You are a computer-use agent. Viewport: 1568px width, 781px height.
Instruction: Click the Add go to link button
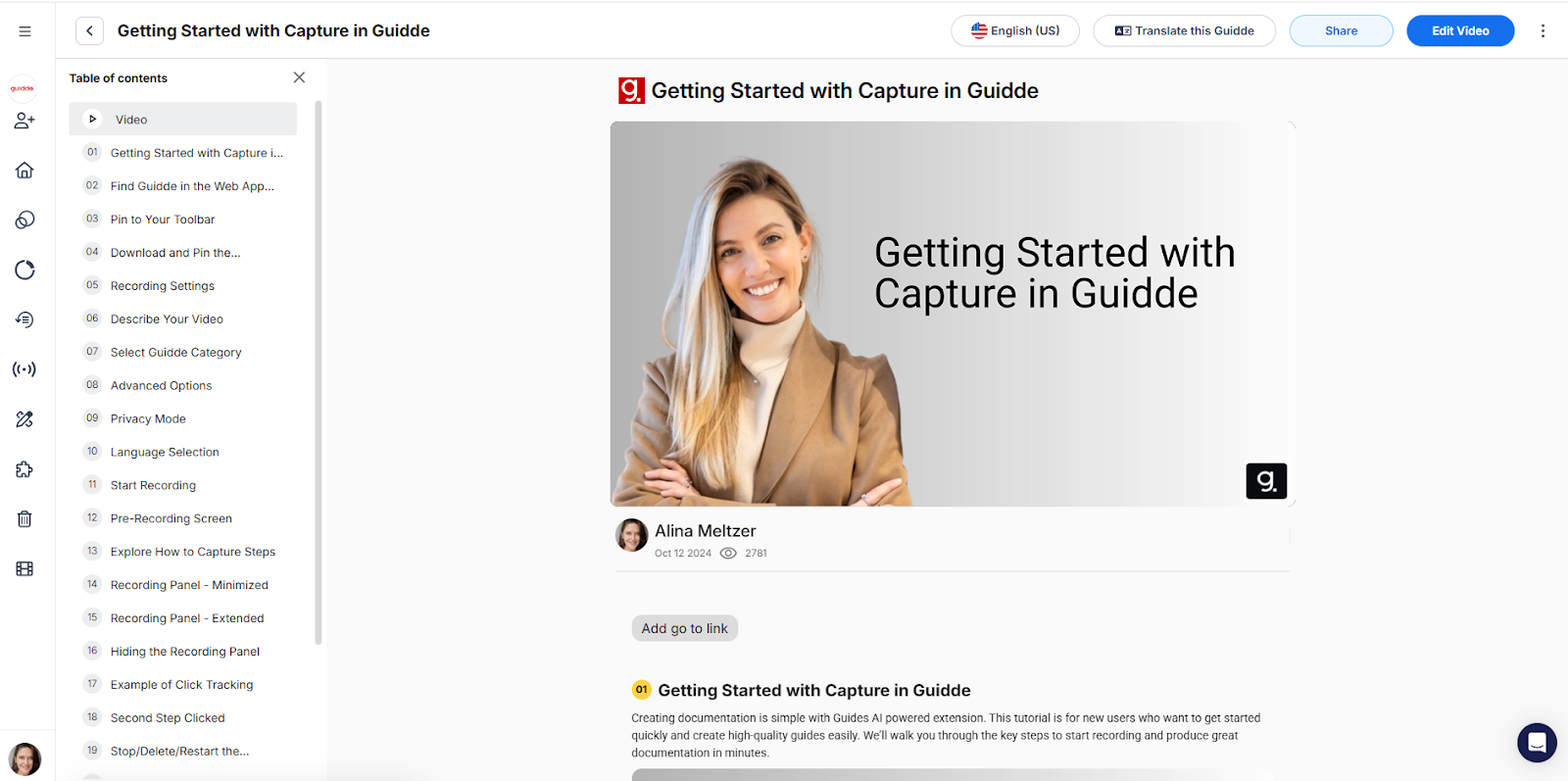point(684,629)
